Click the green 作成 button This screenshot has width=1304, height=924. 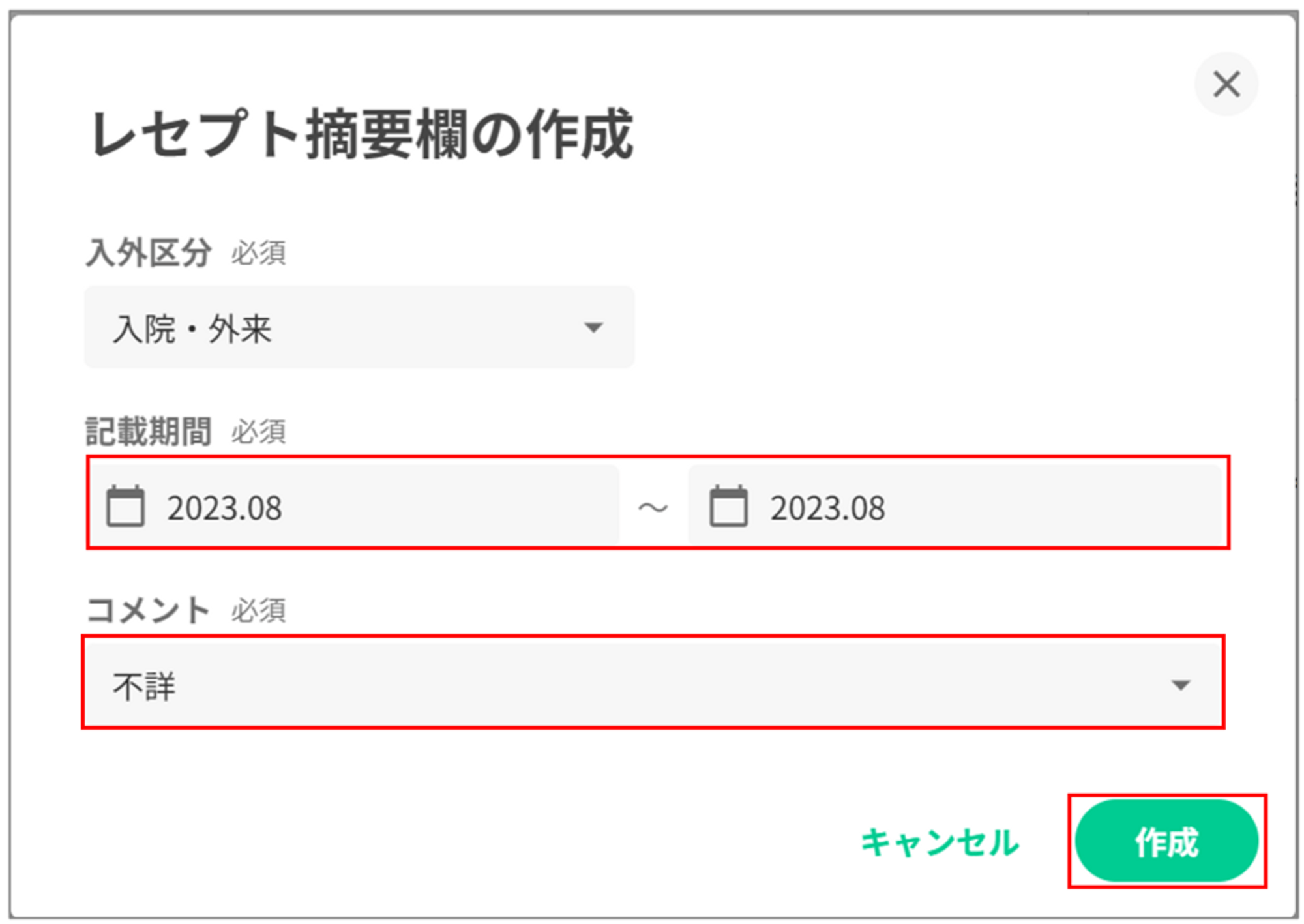point(1166,842)
